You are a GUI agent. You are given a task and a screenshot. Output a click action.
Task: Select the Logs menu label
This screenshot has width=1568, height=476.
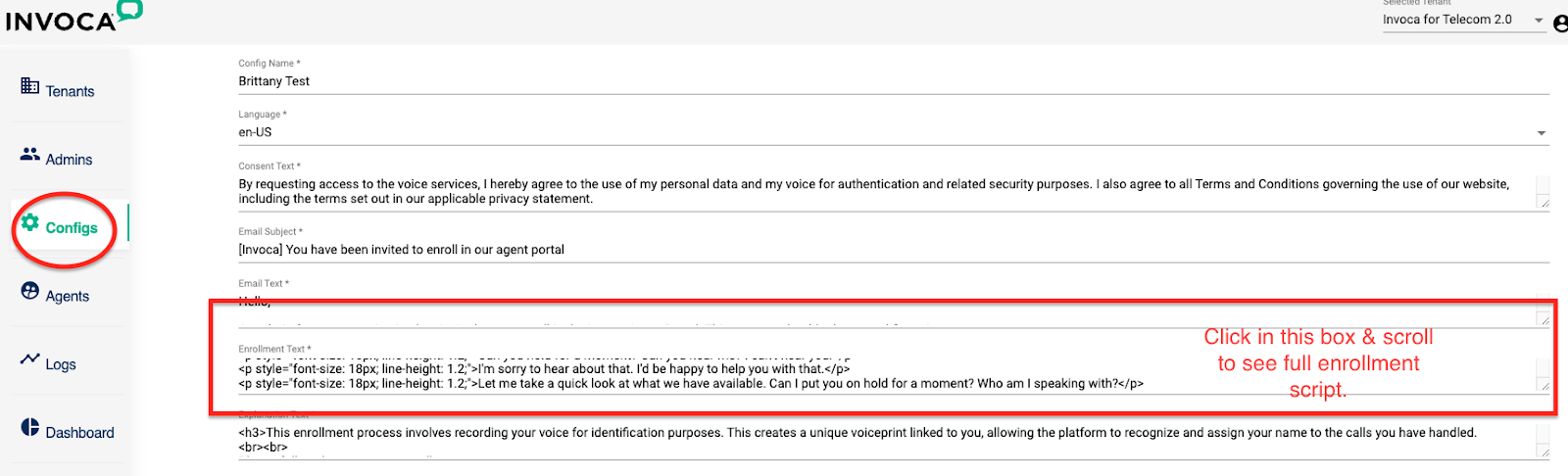61,364
